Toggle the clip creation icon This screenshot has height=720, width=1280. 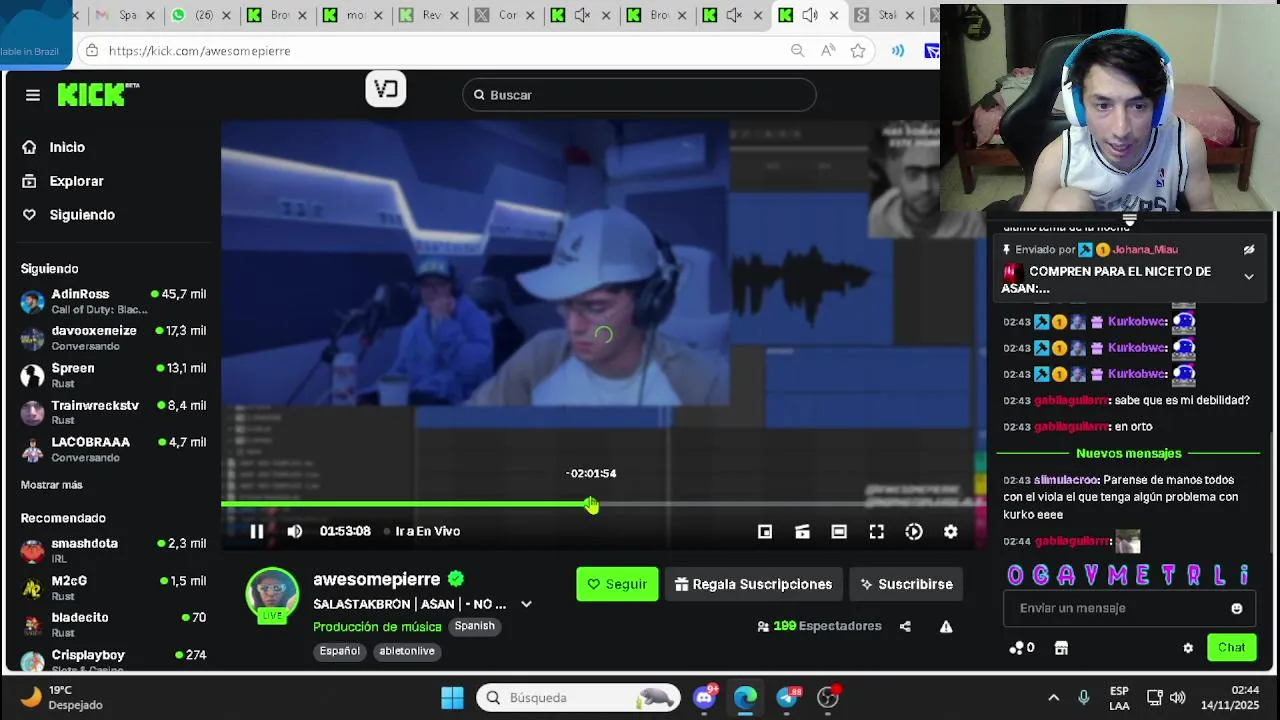pyautogui.click(x=802, y=532)
